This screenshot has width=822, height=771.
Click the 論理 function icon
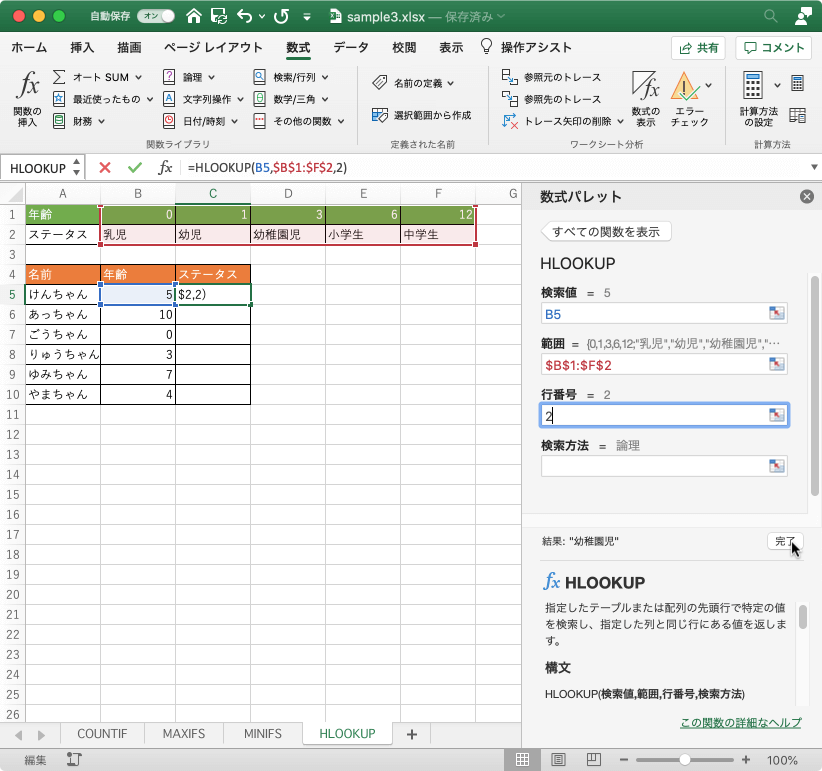169,77
